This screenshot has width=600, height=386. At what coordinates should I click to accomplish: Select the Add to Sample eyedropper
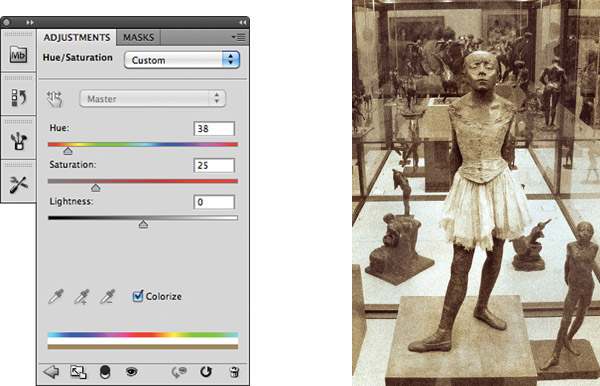tap(82, 296)
